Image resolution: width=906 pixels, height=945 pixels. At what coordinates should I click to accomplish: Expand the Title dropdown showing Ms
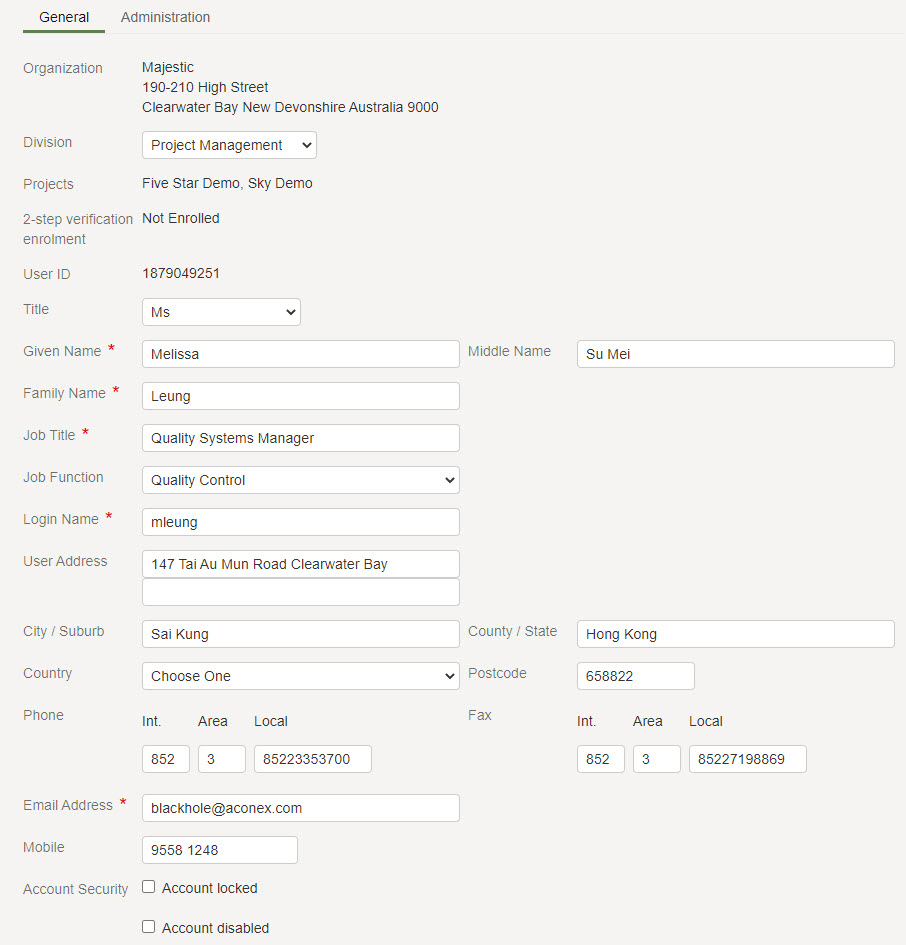click(221, 312)
